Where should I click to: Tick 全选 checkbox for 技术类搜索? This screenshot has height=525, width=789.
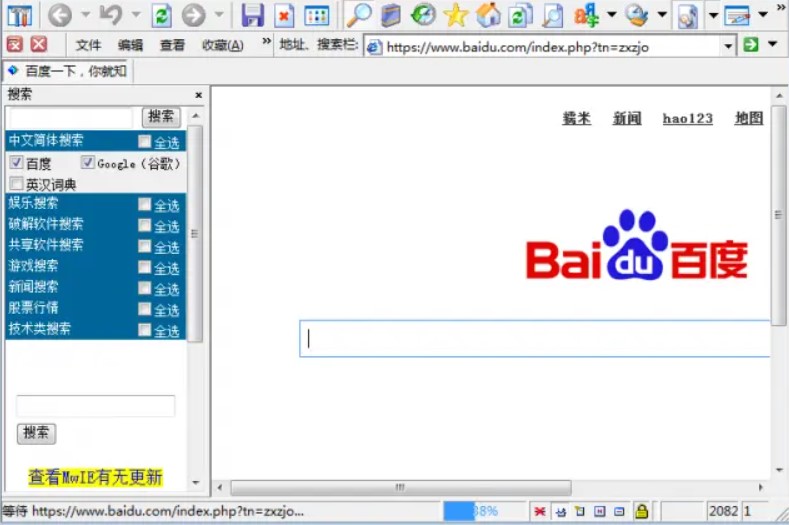145,329
